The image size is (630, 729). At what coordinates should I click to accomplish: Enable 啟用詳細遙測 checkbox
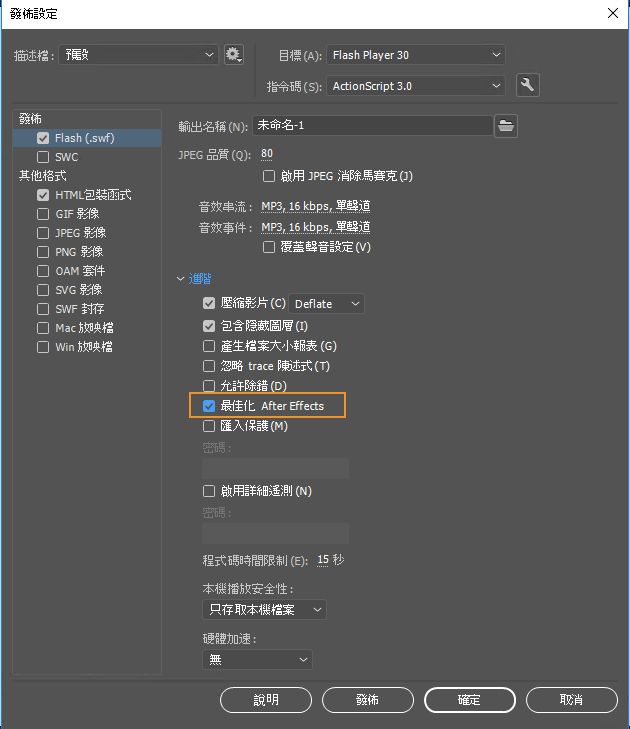(x=209, y=491)
